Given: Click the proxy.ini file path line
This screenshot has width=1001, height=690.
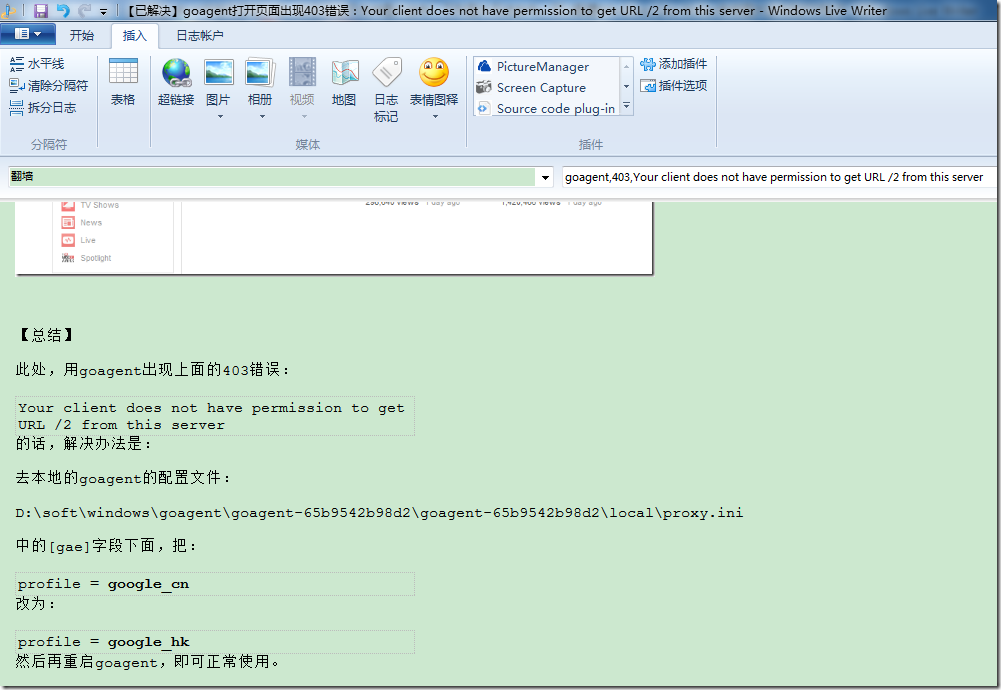Looking at the screenshot, I should click(x=379, y=513).
